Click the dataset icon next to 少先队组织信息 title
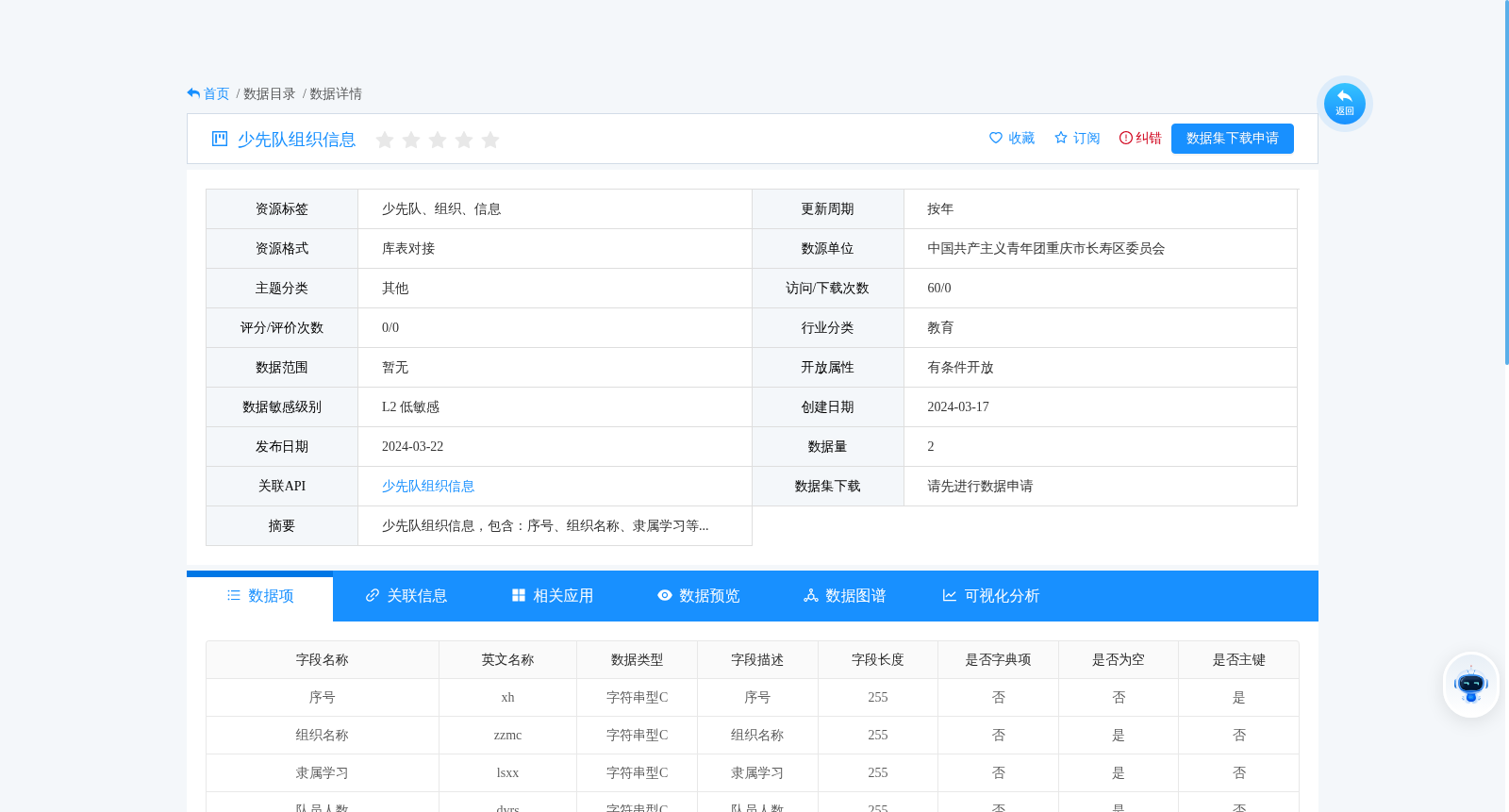Viewport: 1509px width, 812px height. 220,139
